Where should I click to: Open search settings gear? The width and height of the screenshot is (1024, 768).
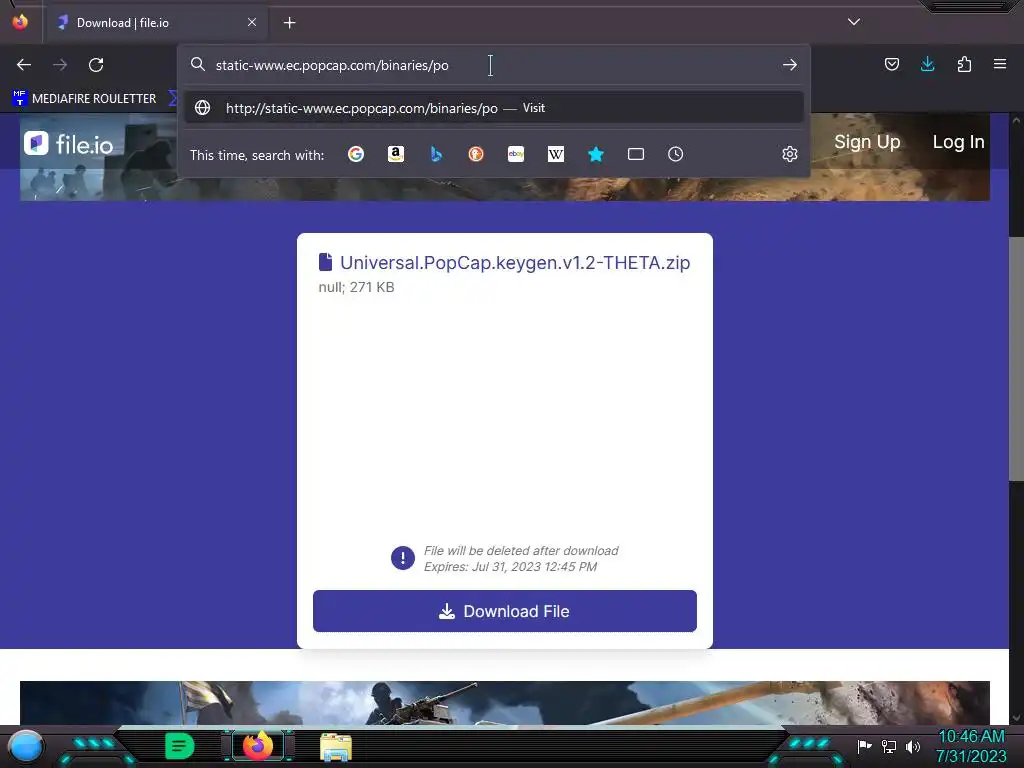pyautogui.click(x=790, y=154)
